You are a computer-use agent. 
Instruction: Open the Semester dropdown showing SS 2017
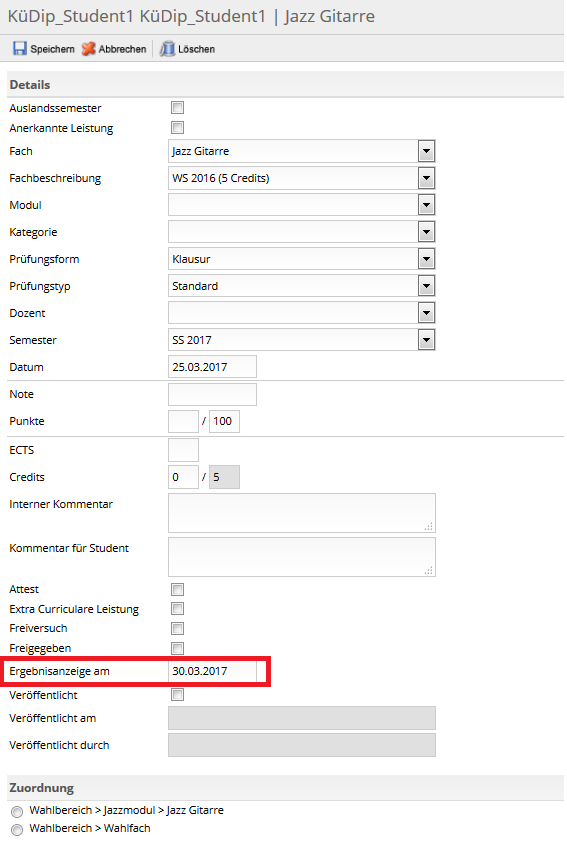click(301, 340)
